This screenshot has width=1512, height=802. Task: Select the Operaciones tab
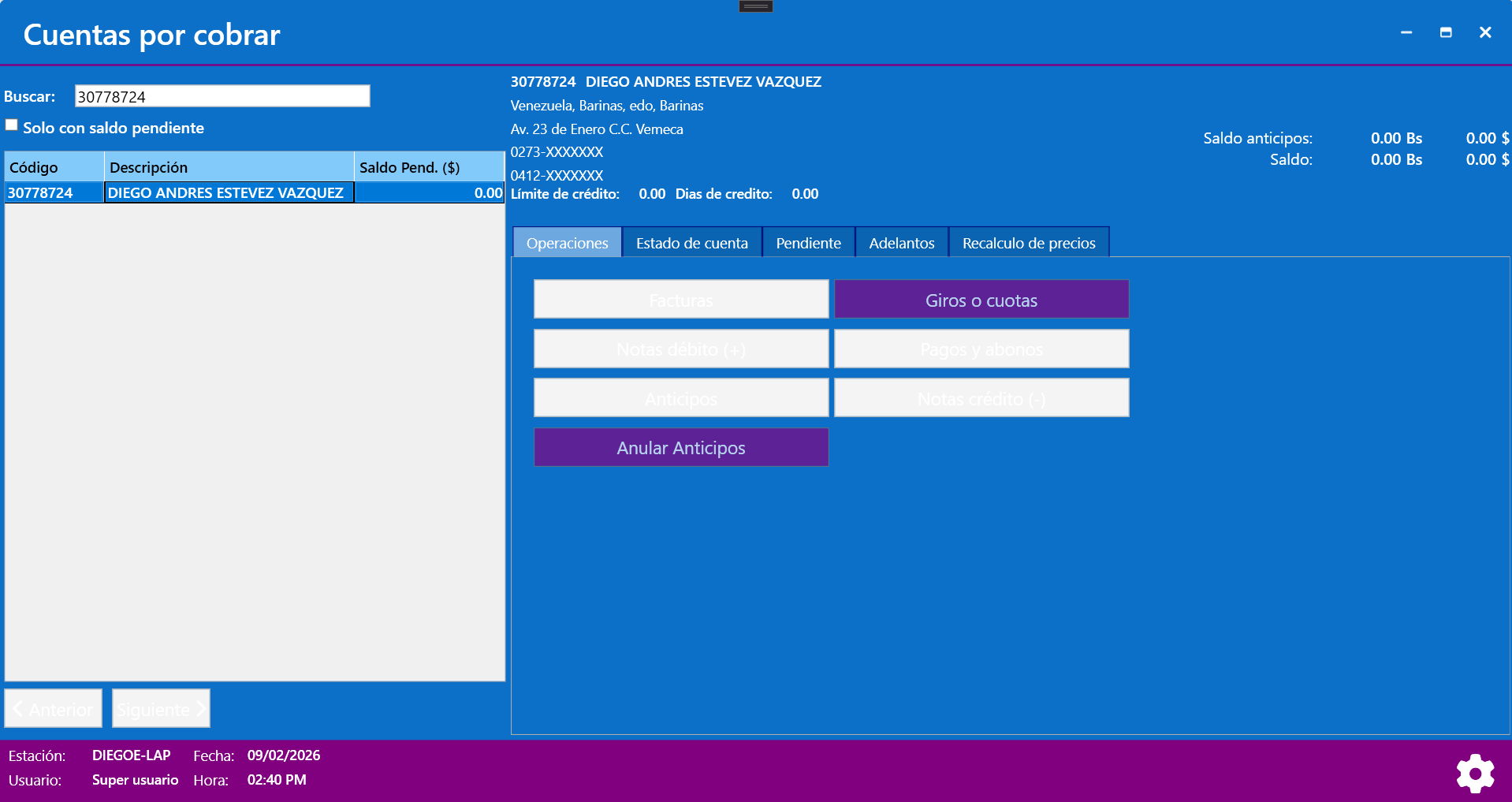click(567, 243)
